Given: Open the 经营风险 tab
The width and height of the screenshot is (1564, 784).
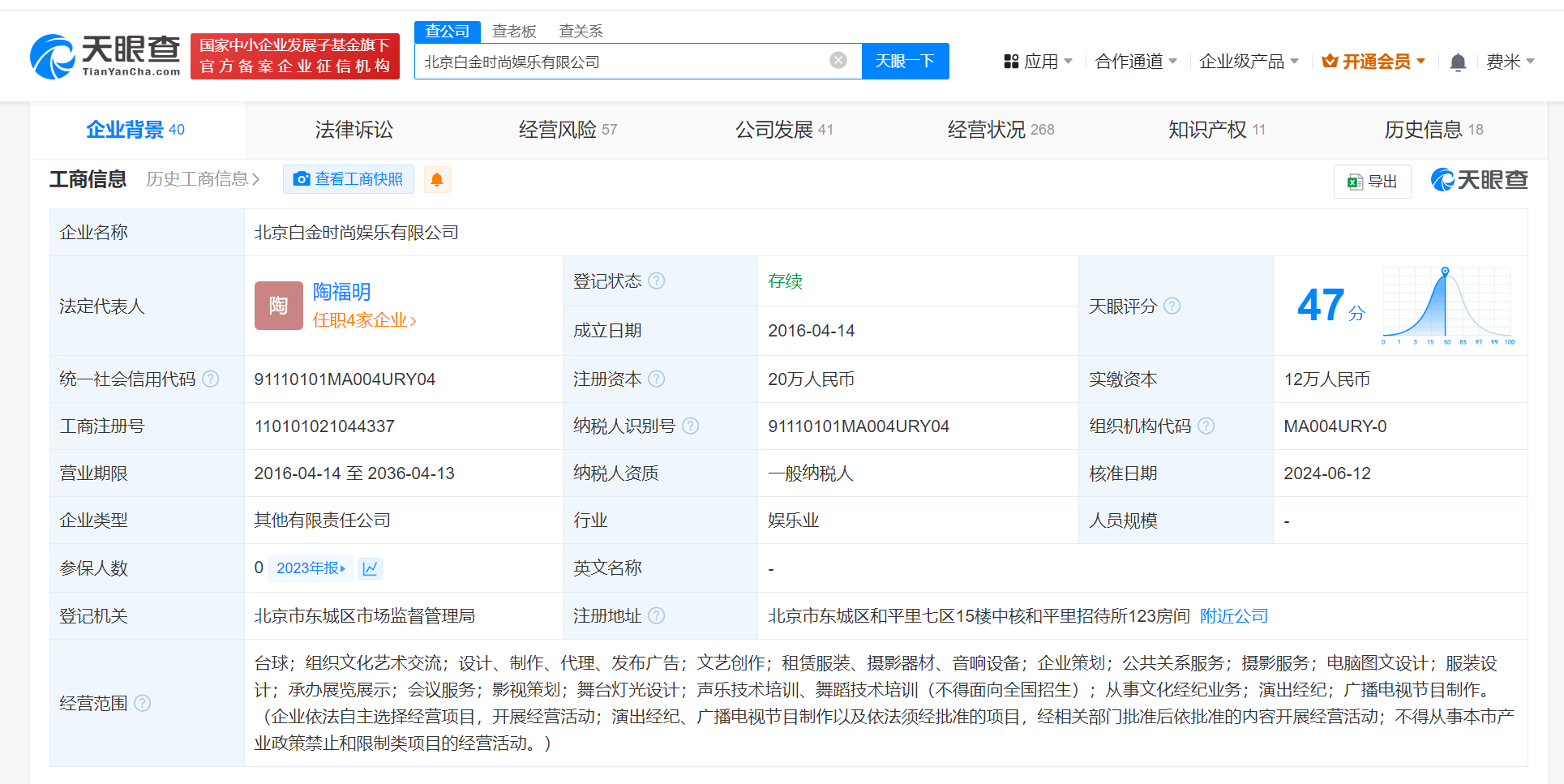Looking at the screenshot, I should [x=568, y=130].
